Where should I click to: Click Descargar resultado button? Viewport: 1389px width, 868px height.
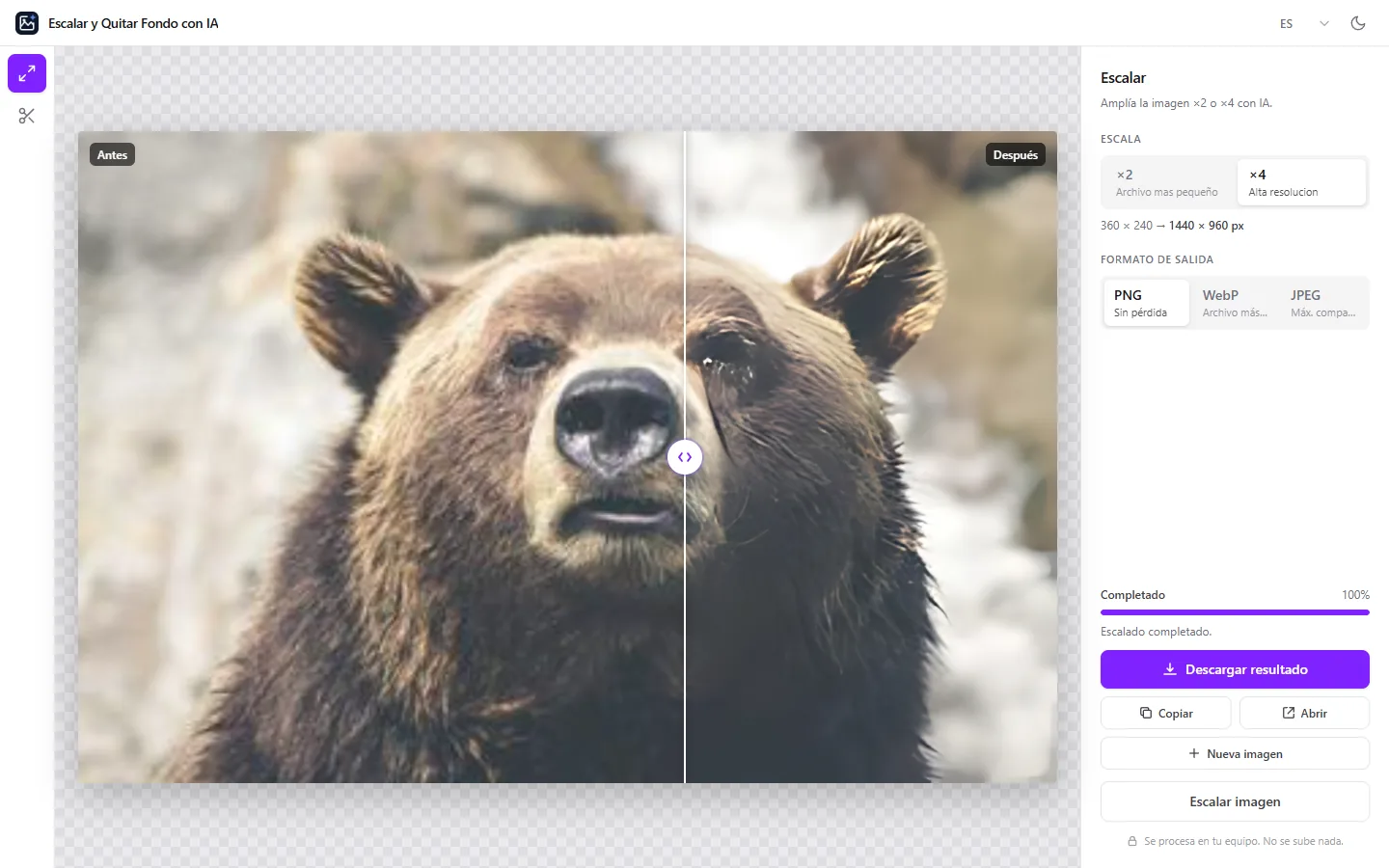point(1235,669)
